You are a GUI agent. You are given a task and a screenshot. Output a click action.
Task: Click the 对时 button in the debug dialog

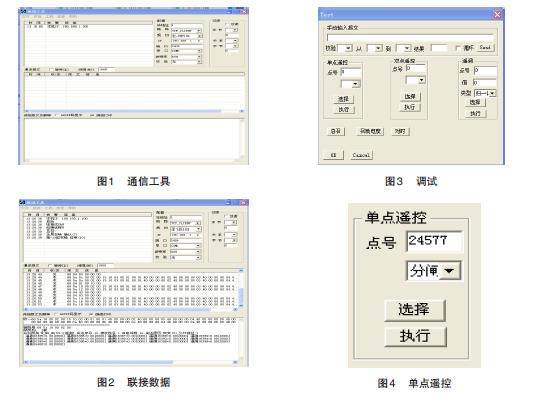tap(400, 131)
